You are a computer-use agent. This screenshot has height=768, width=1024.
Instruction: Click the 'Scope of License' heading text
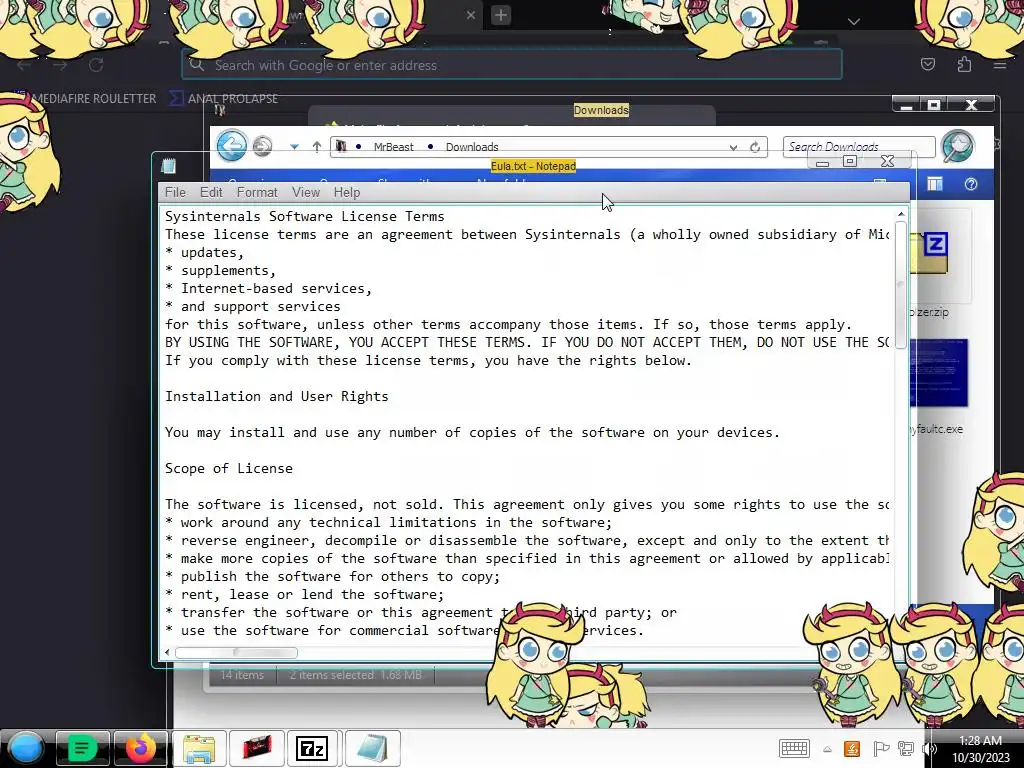coord(229,468)
